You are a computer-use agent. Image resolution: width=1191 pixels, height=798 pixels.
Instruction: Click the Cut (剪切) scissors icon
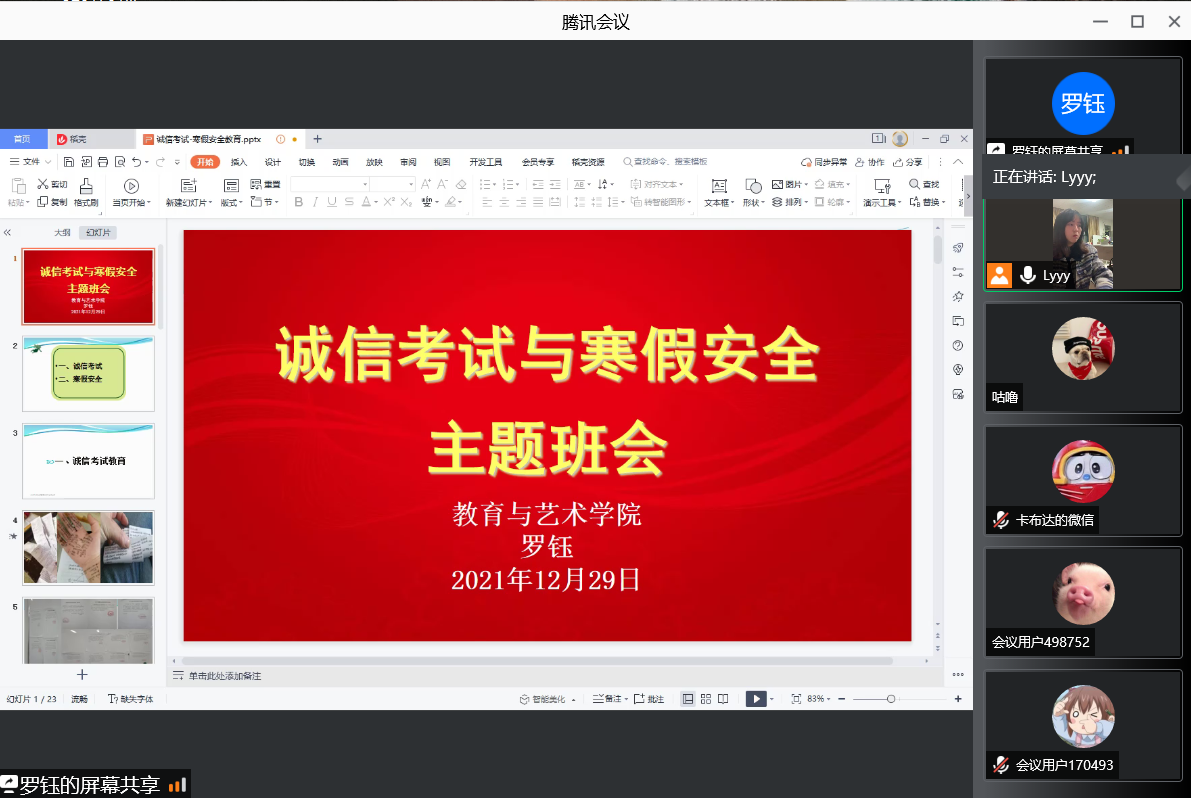point(43,184)
